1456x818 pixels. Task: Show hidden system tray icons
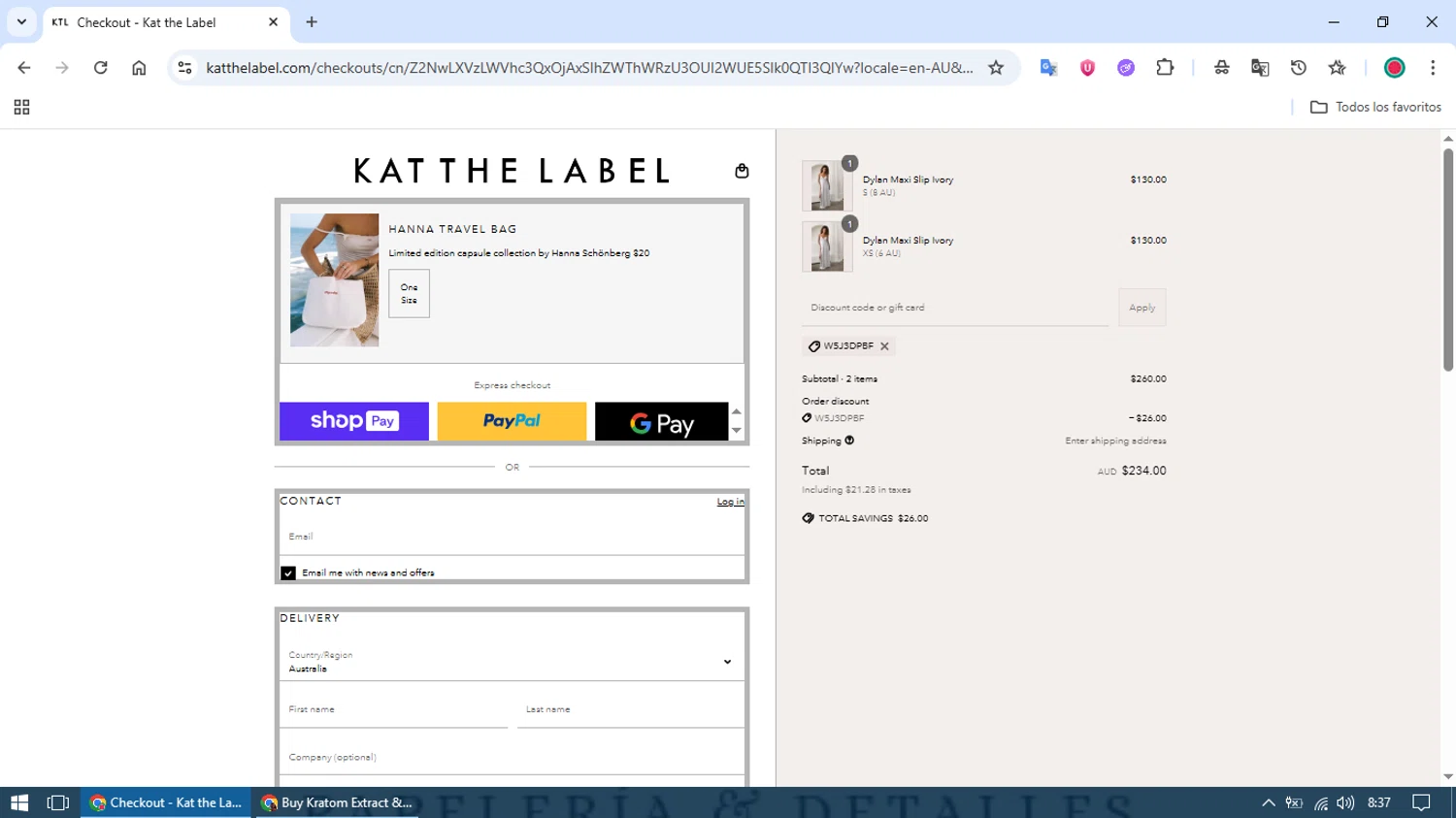click(1268, 802)
